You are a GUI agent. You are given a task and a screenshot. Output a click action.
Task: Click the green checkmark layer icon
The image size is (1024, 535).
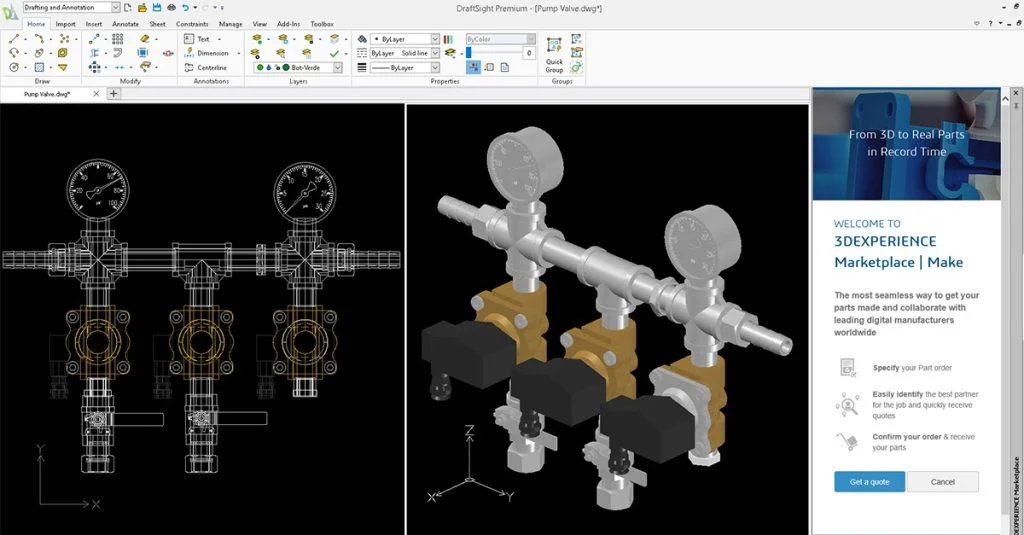[x=334, y=53]
